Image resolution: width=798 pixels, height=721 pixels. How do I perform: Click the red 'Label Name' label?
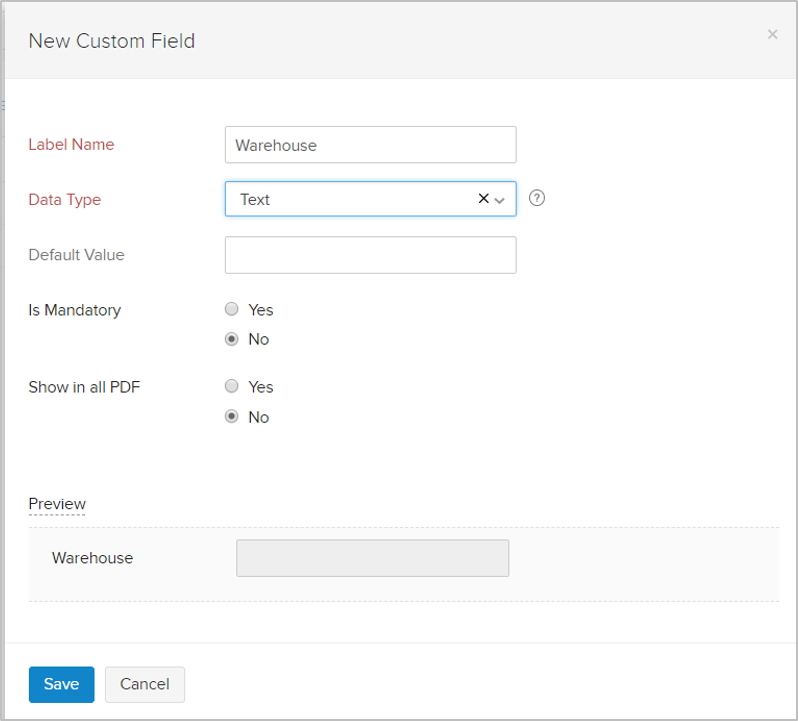(x=71, y=145)
